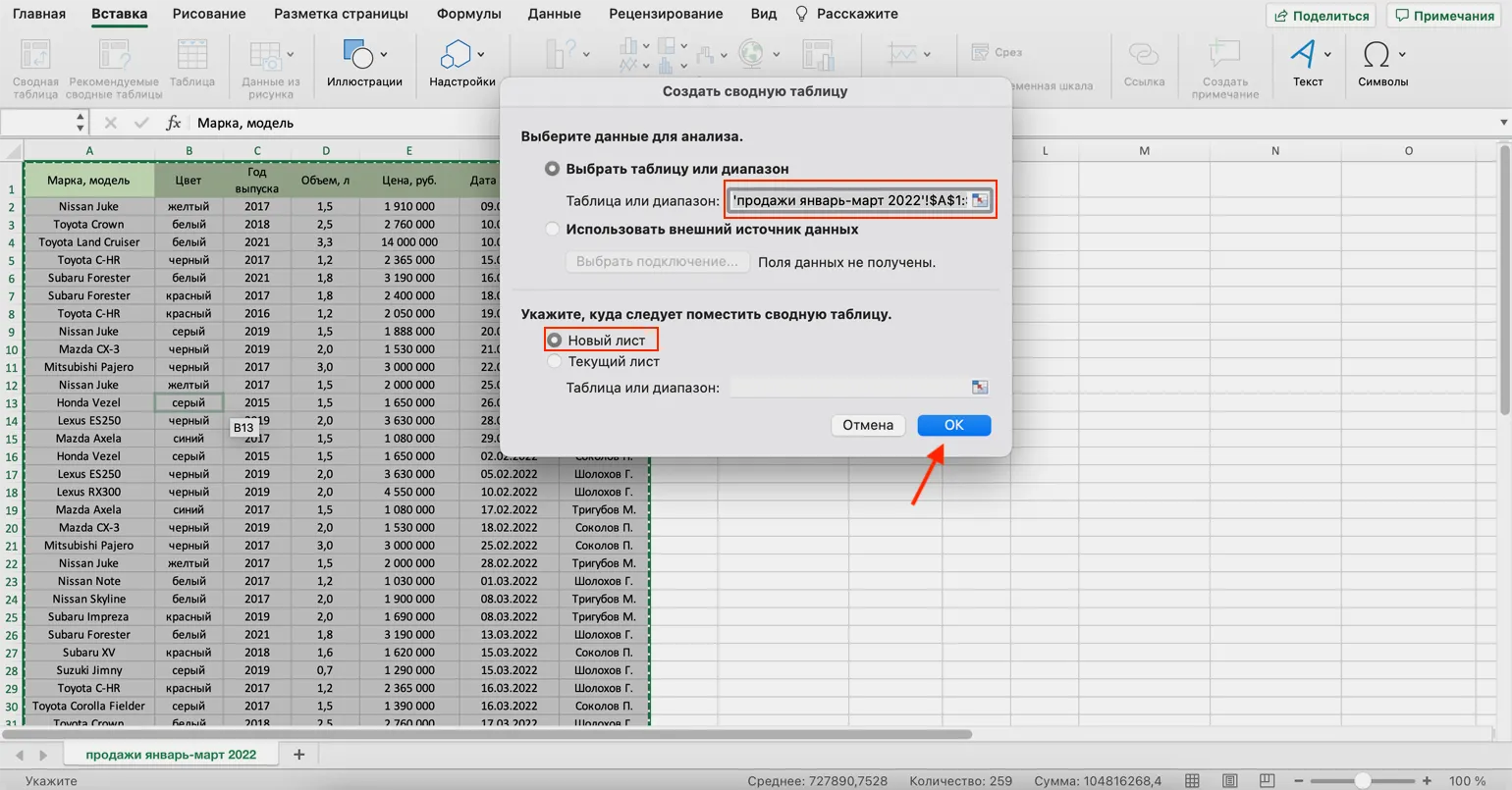This screenshot has width=1512, height=790.
Task: Open the Comments pane button
Action: tap(1444, 16)
